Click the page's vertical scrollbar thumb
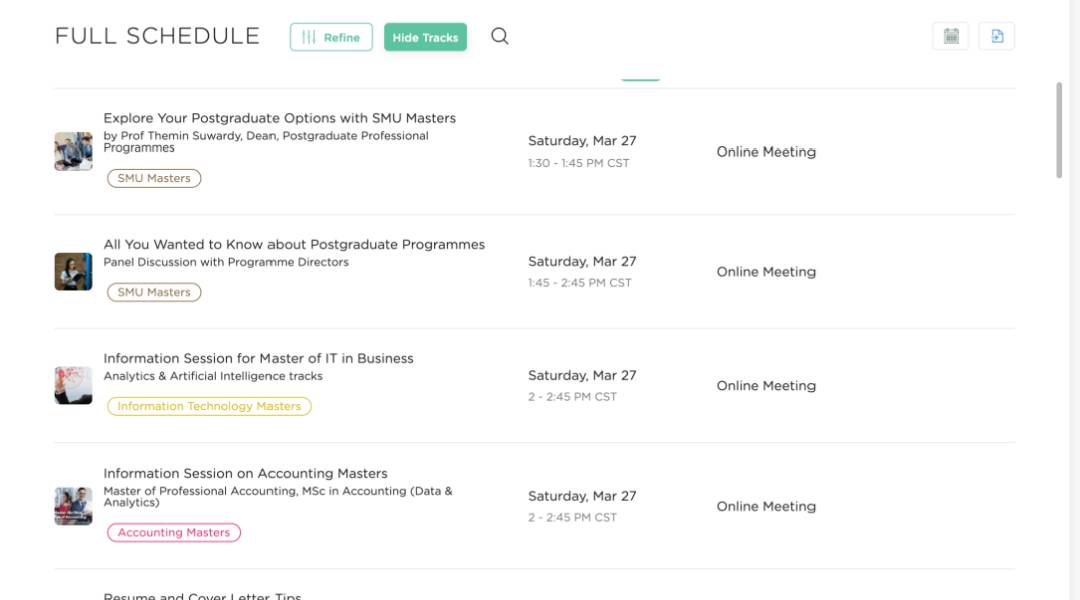The image size is (1080, 600). 1059,130
